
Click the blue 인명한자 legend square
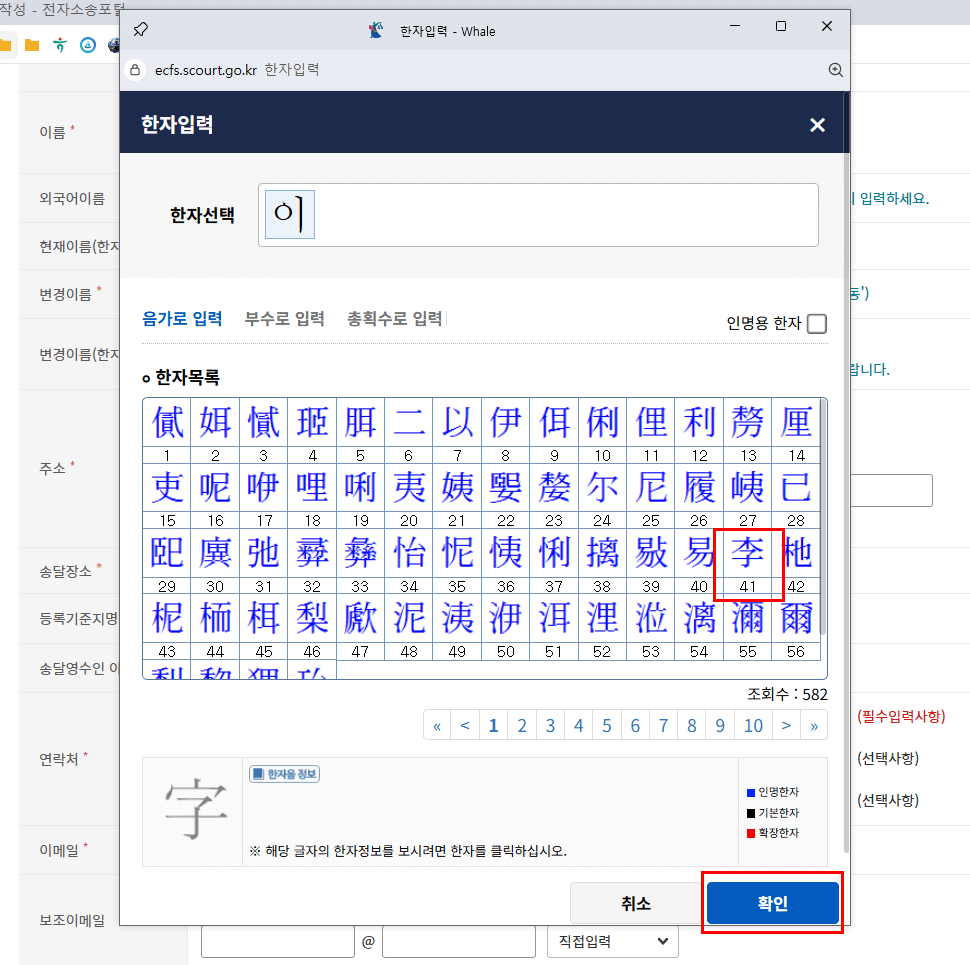[x=749, y=792]
